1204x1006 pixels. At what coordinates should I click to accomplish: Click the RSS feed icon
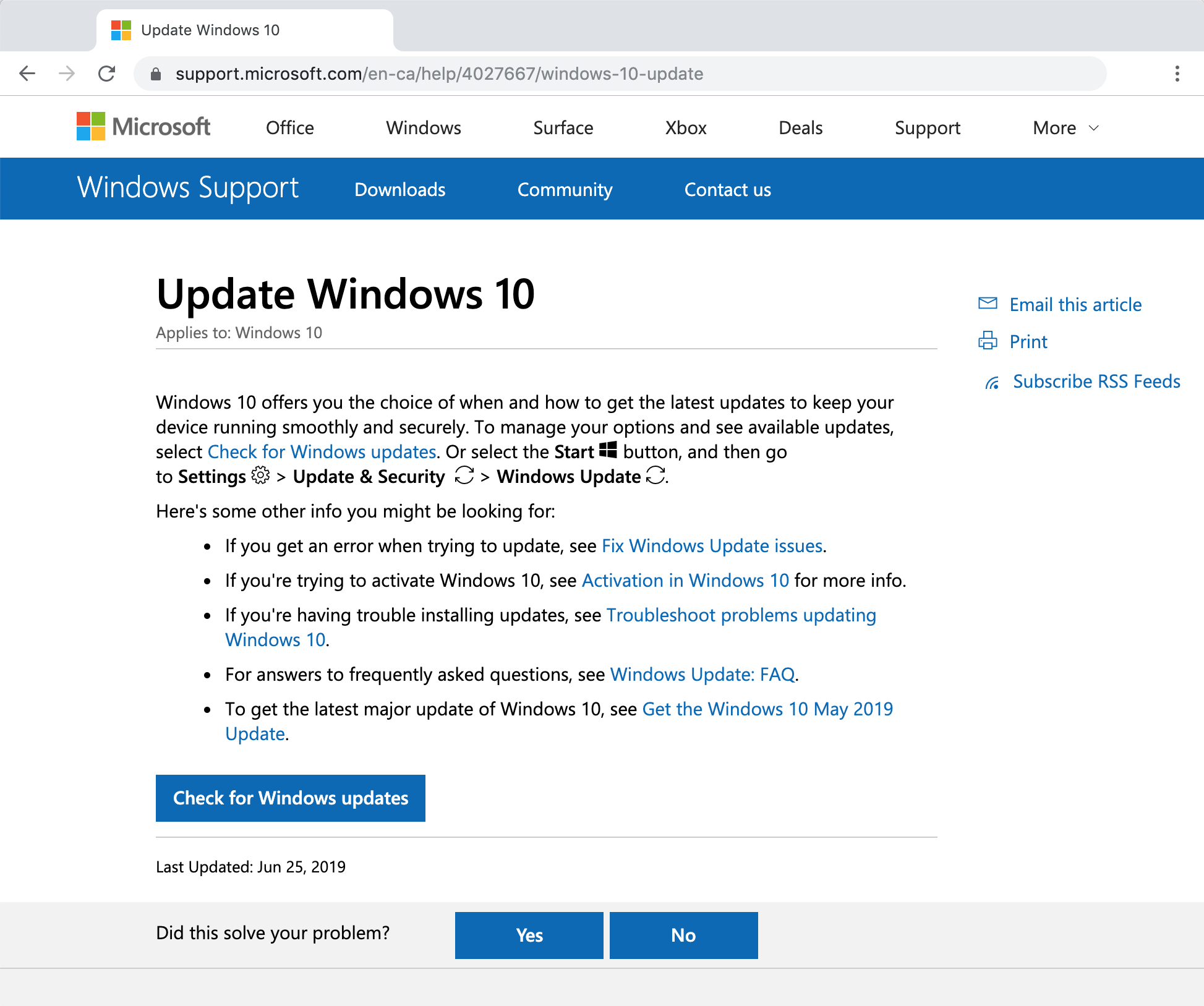(992, 383)
